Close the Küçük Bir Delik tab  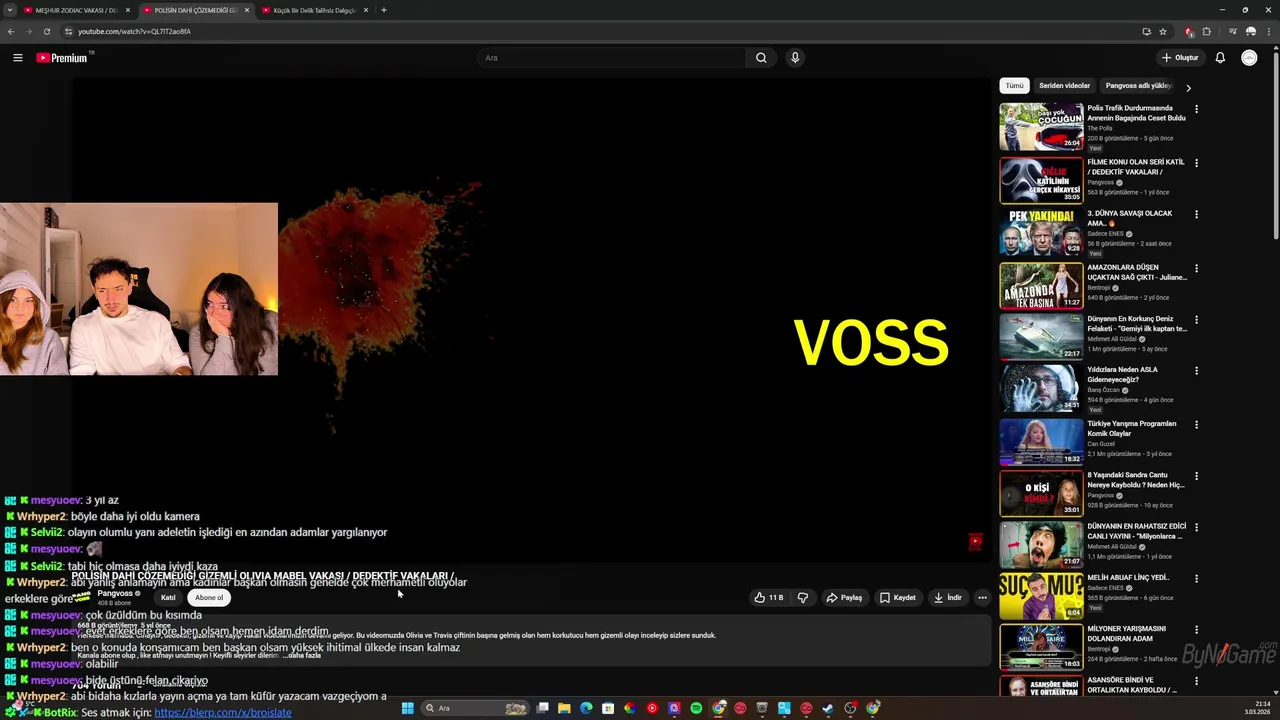pyautogui.click(x=366, y=10)
